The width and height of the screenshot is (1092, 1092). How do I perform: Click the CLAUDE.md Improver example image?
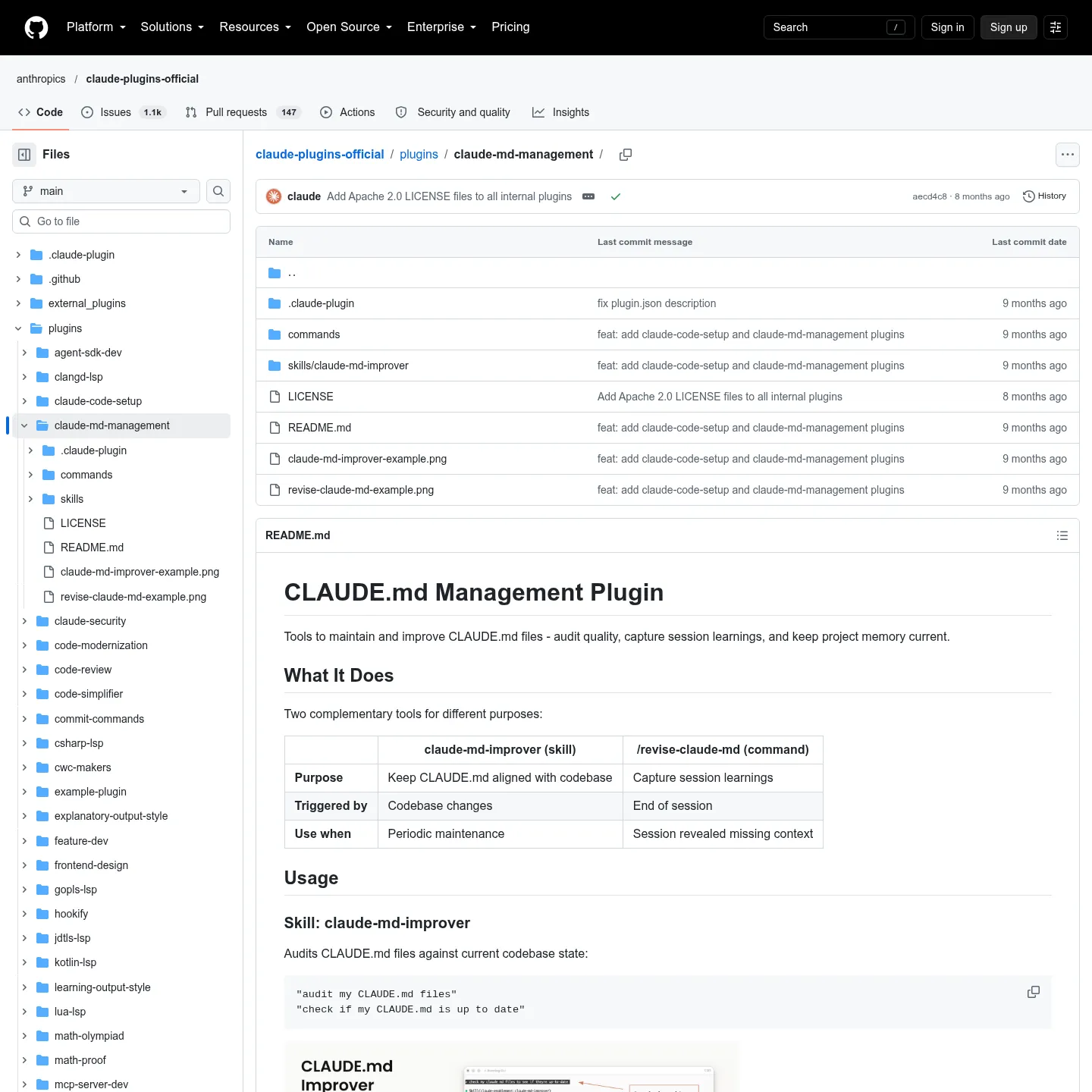(x=511, y=1066)
